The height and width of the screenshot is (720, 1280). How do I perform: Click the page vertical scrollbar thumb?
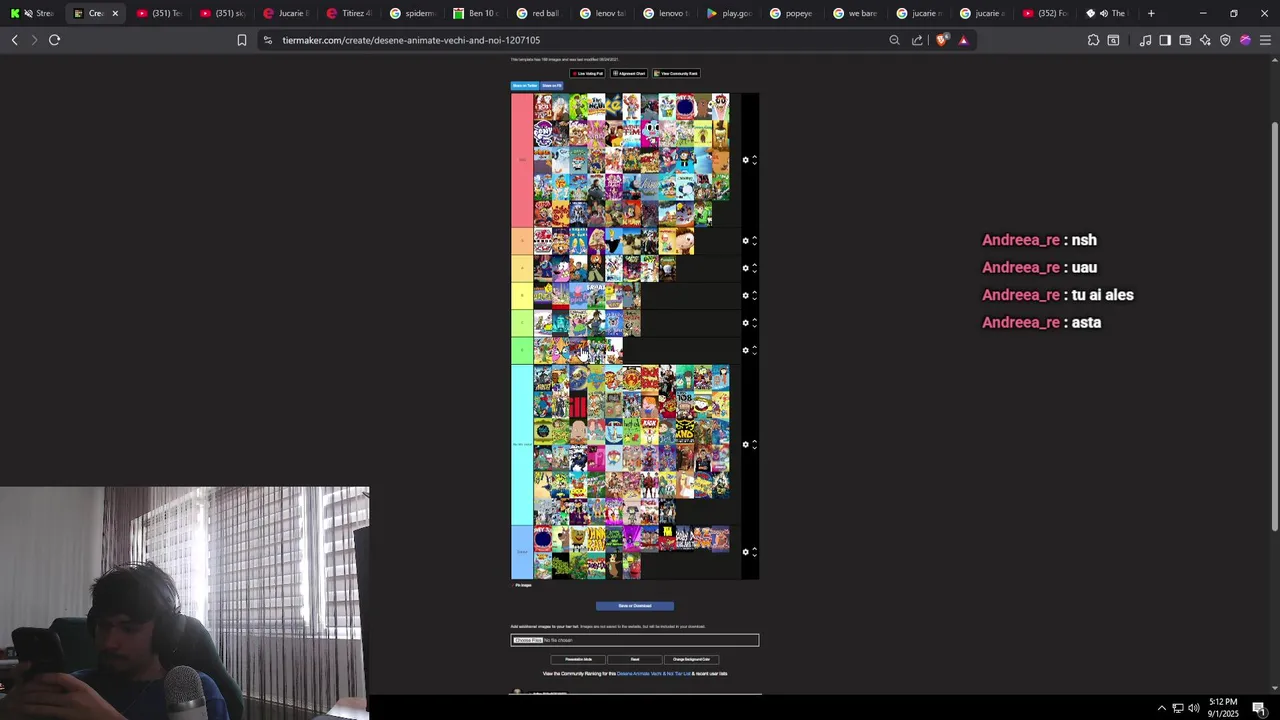click(x=1274, y=325)
